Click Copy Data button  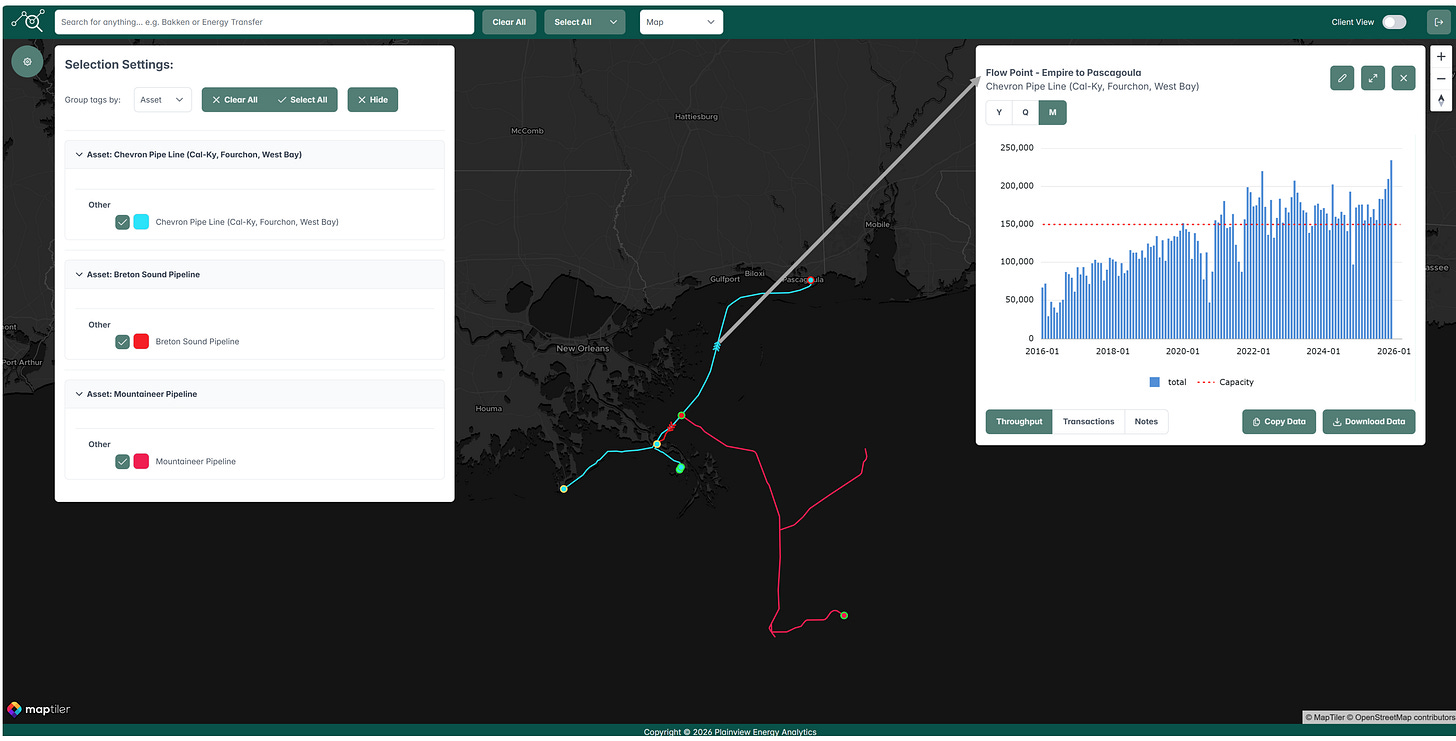click(1279, 422)
